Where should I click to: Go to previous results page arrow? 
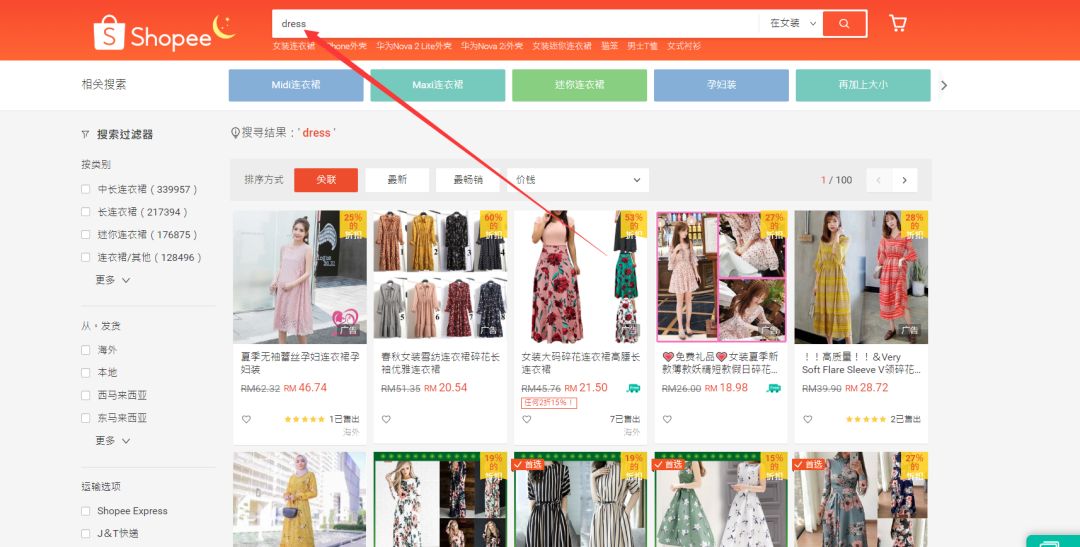[879, 180]
